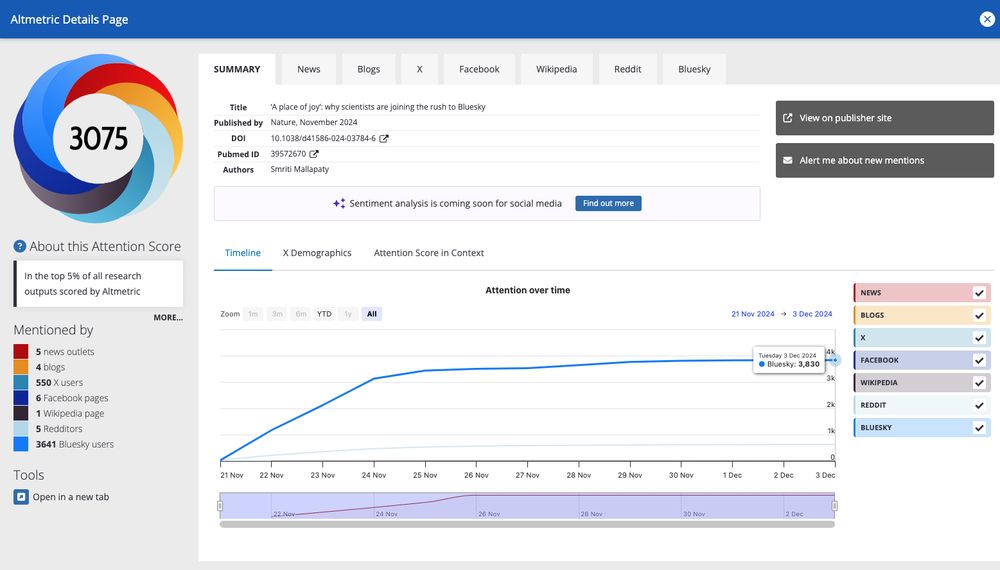
Task: Open the X tab
Action: [x=420, y=69]
